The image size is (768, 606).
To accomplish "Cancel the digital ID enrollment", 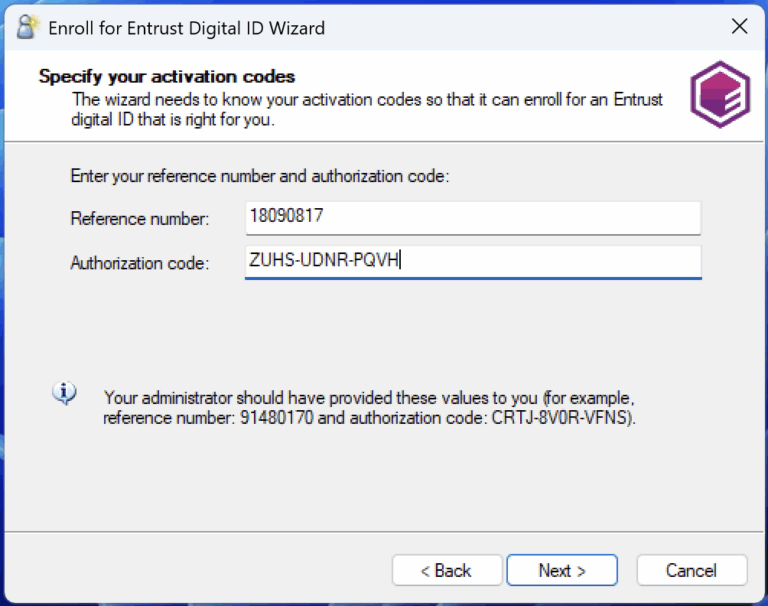I will tap(691, 570).
